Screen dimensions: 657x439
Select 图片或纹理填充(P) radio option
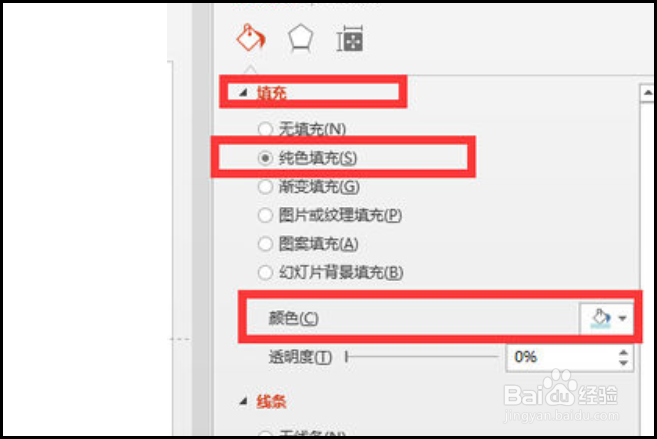[x=265, y=215]
